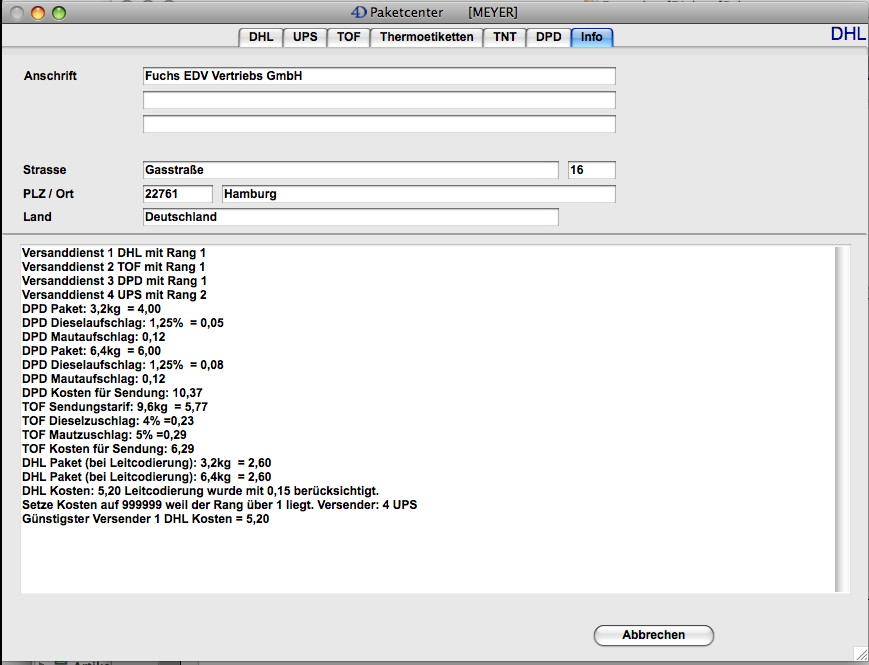Click the Land field showing Deutschland

(x=350, y=217)
